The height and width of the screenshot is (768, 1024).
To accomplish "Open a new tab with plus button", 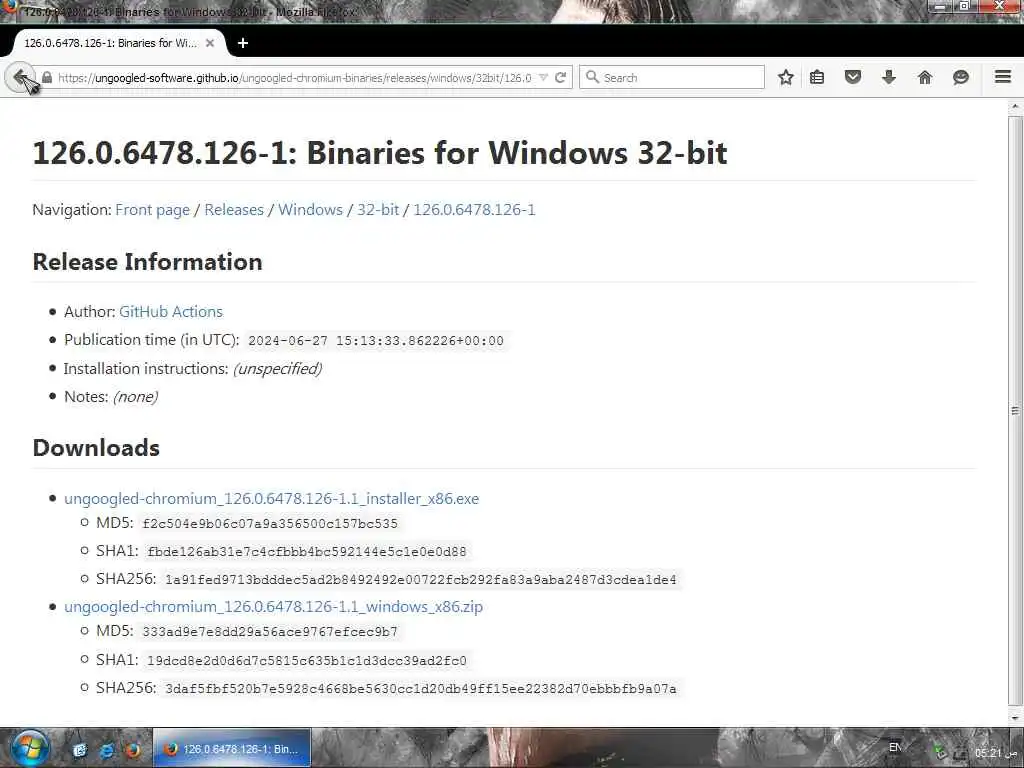I will click(x=243, y=43).
